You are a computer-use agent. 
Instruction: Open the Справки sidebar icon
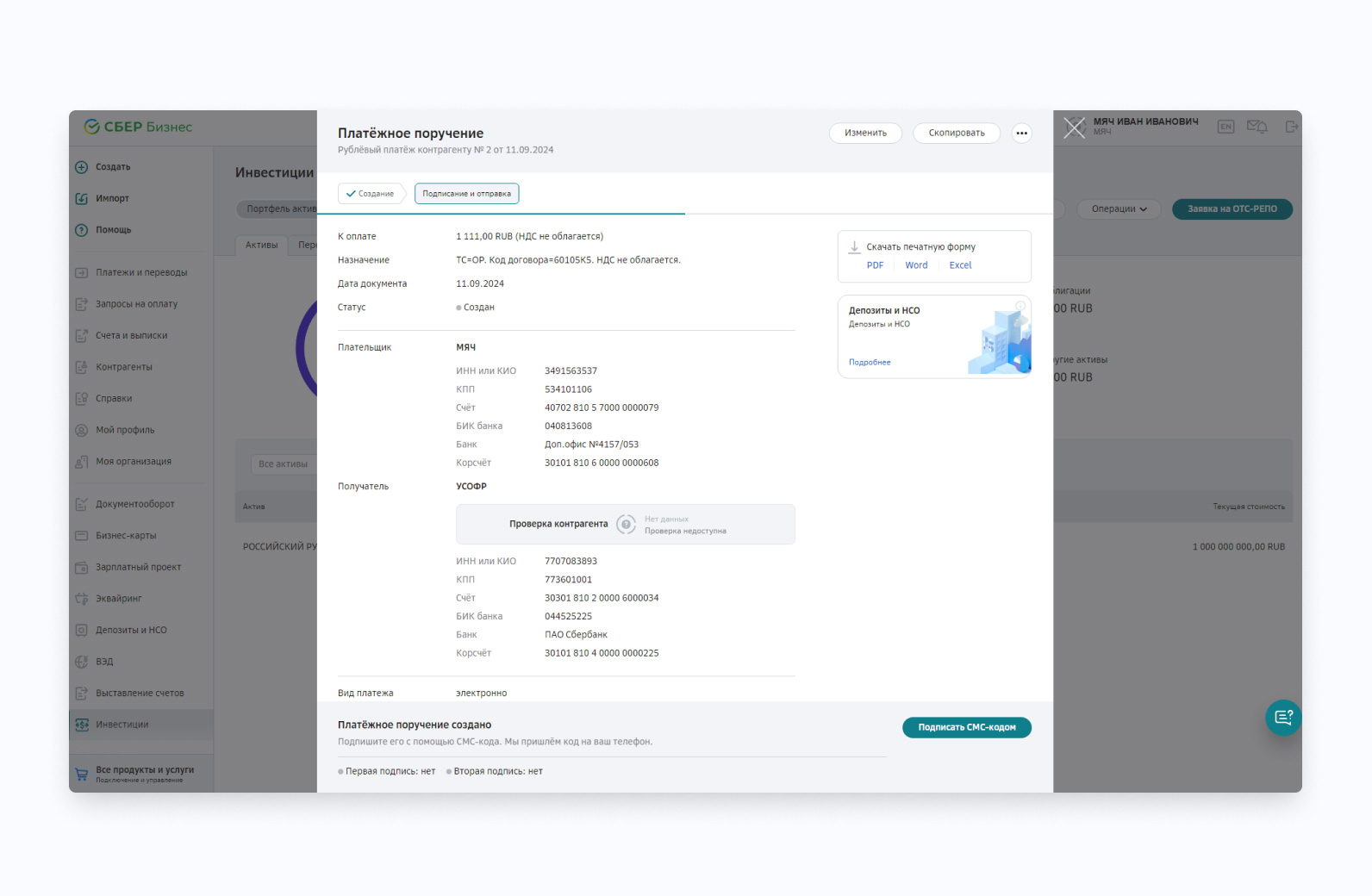coord(82,399)
